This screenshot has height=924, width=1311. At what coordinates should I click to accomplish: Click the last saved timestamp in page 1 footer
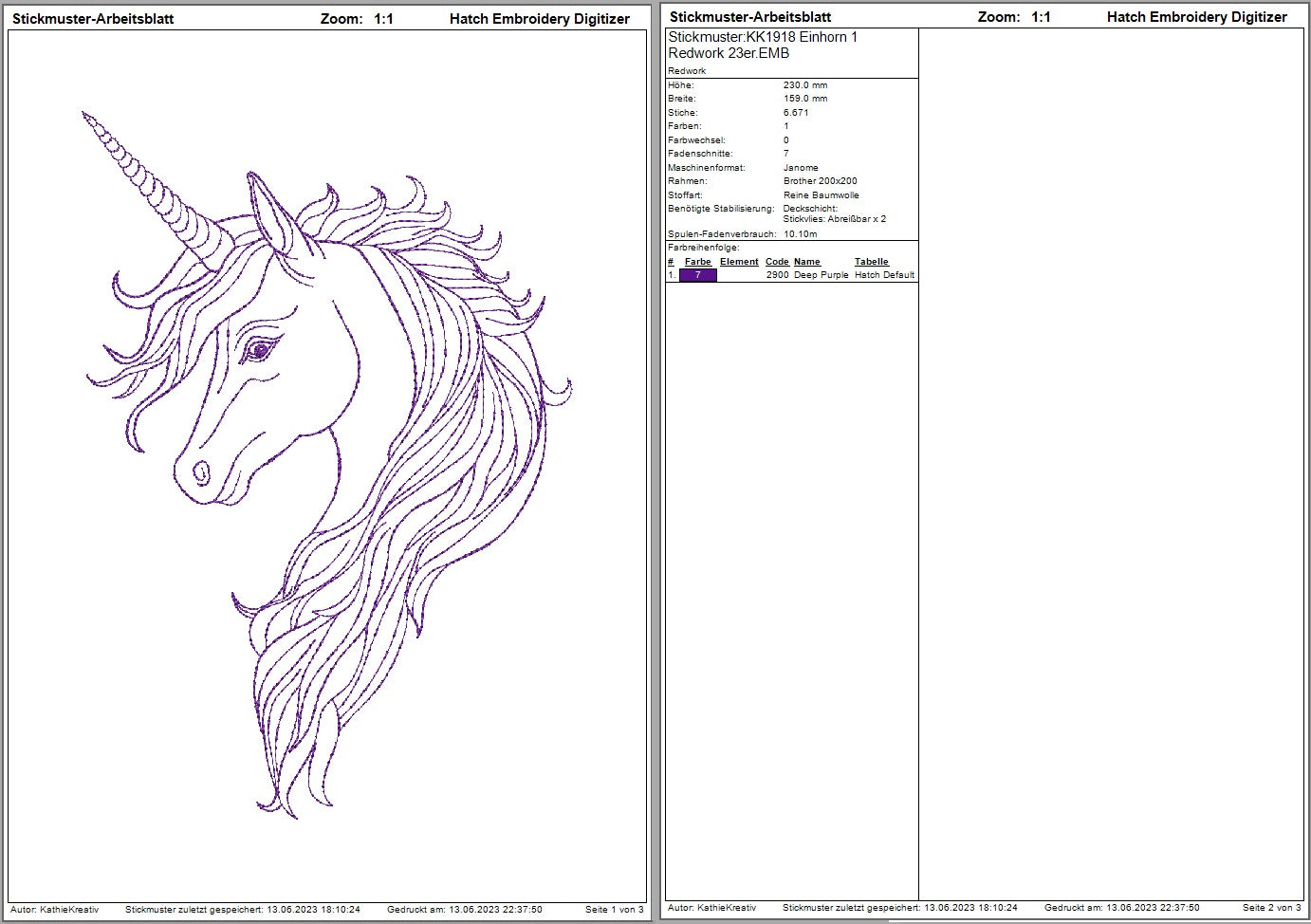243,910
